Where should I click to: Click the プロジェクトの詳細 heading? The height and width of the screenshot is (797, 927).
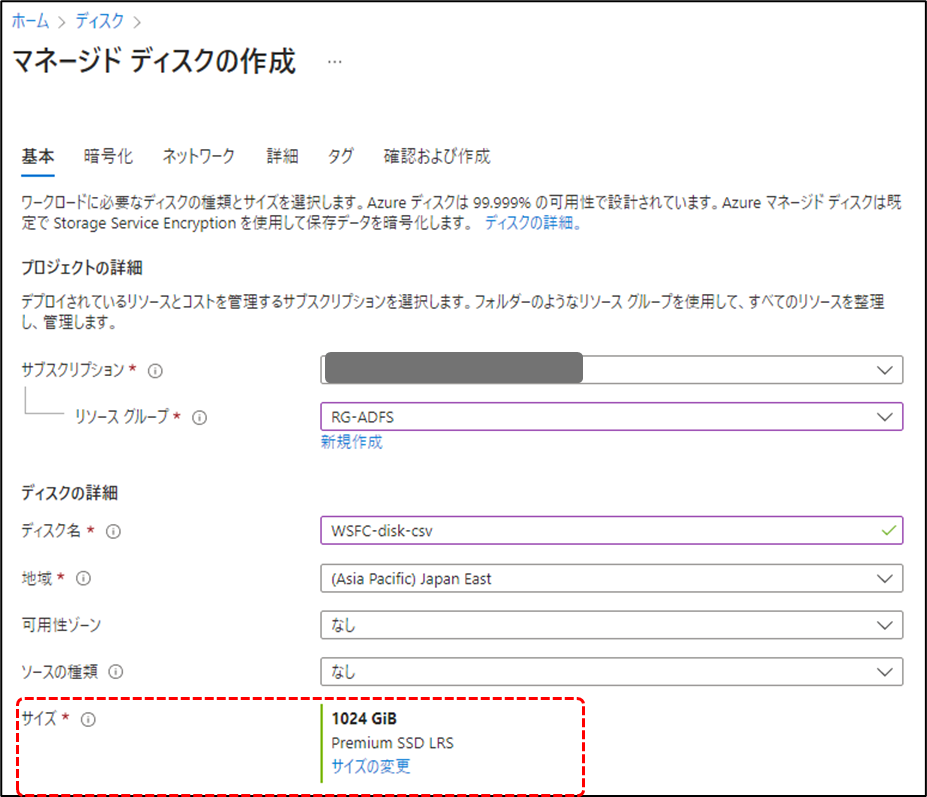pyautogui.click(x=82, y=268)
